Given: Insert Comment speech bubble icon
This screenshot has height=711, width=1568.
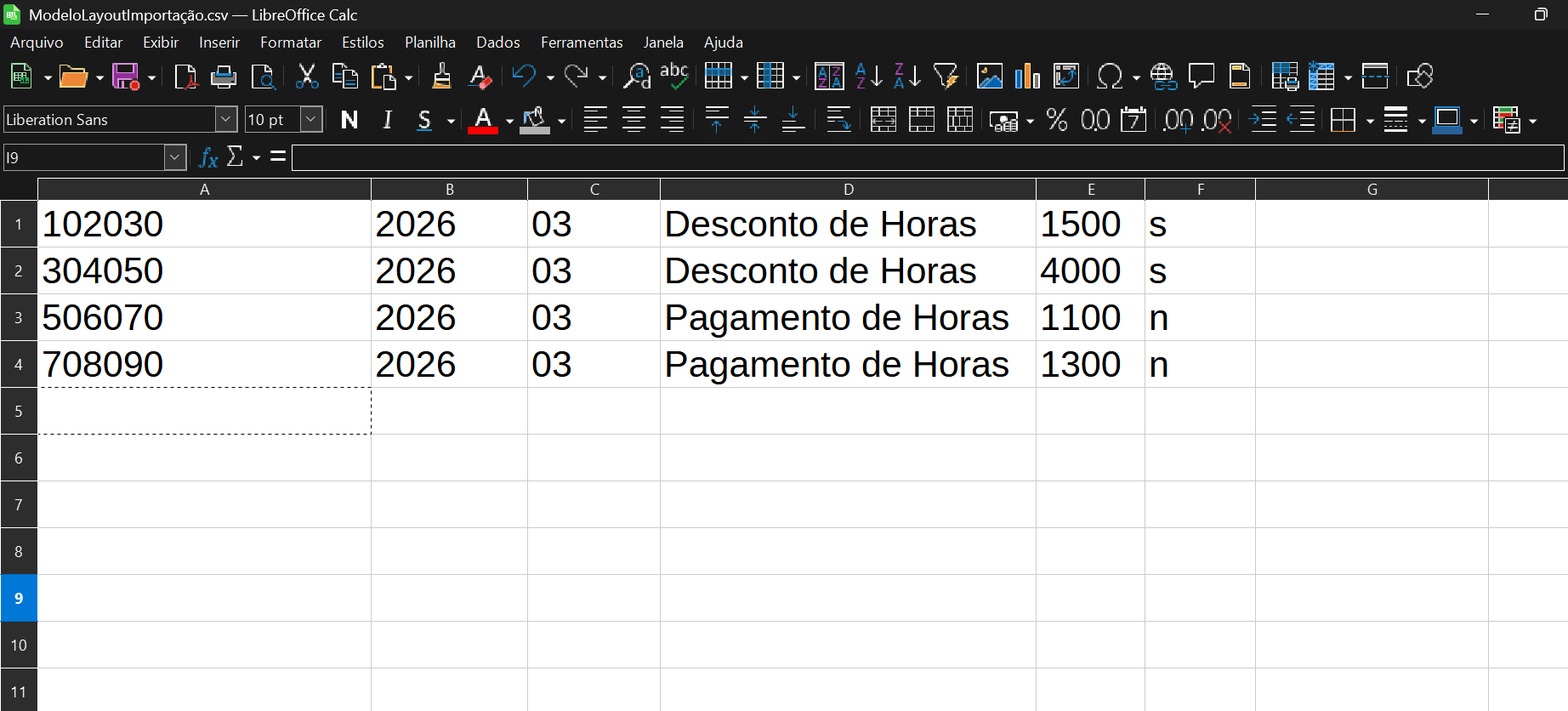Looking at the screenshot, I should pyautogui.click(x=1202, y=77).
